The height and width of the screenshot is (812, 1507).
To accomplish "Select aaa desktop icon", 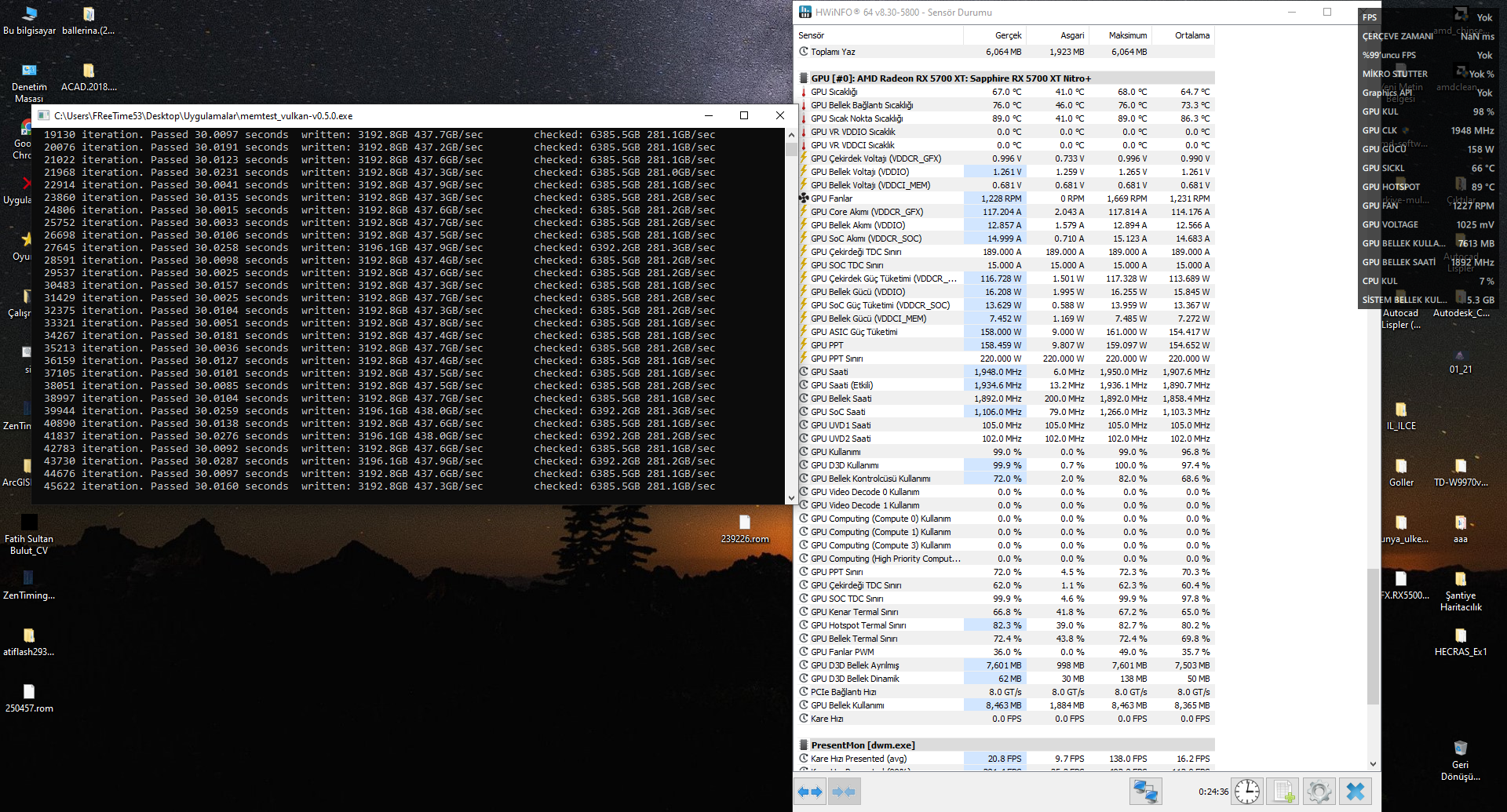I will tap(1461, 530).
